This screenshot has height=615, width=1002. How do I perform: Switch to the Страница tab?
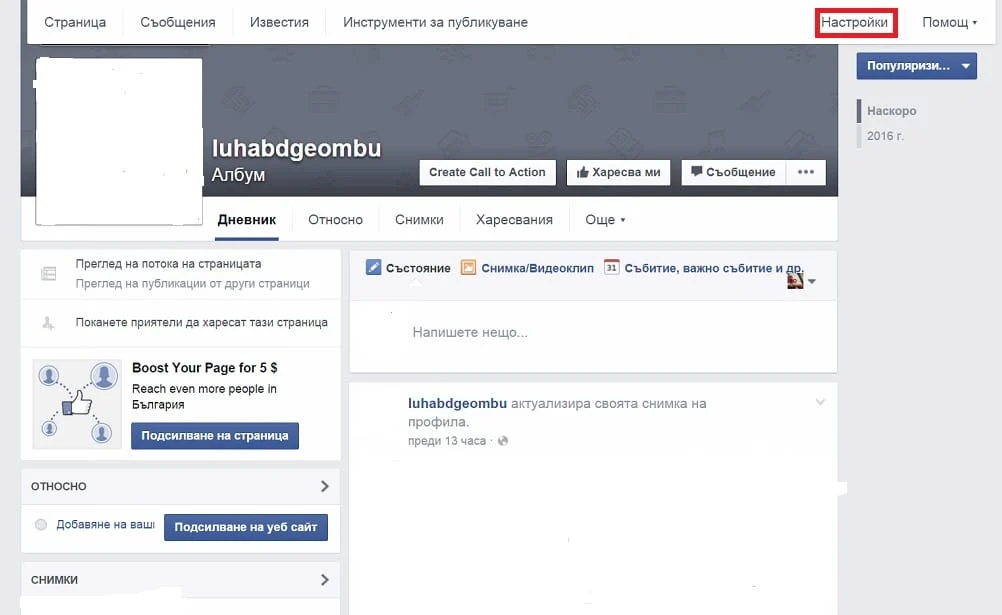point(75,22)
